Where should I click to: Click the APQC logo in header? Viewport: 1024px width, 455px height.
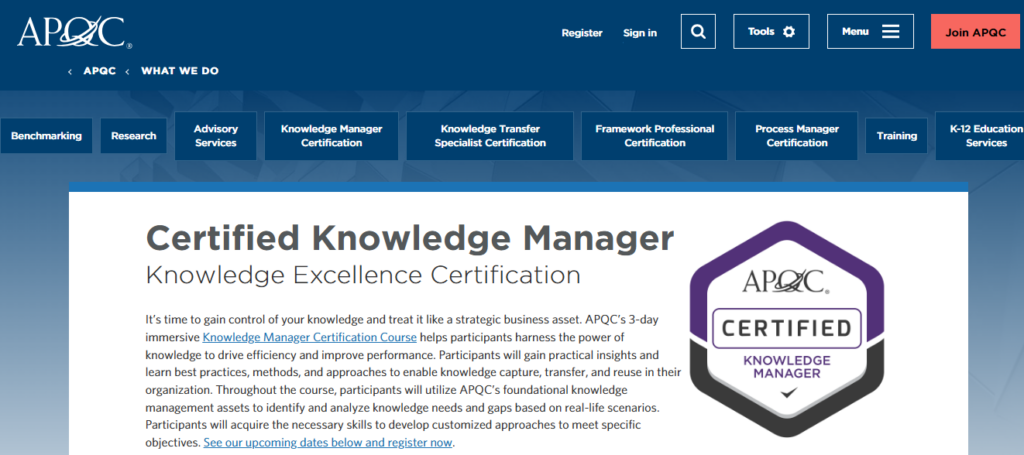[75, 32]
